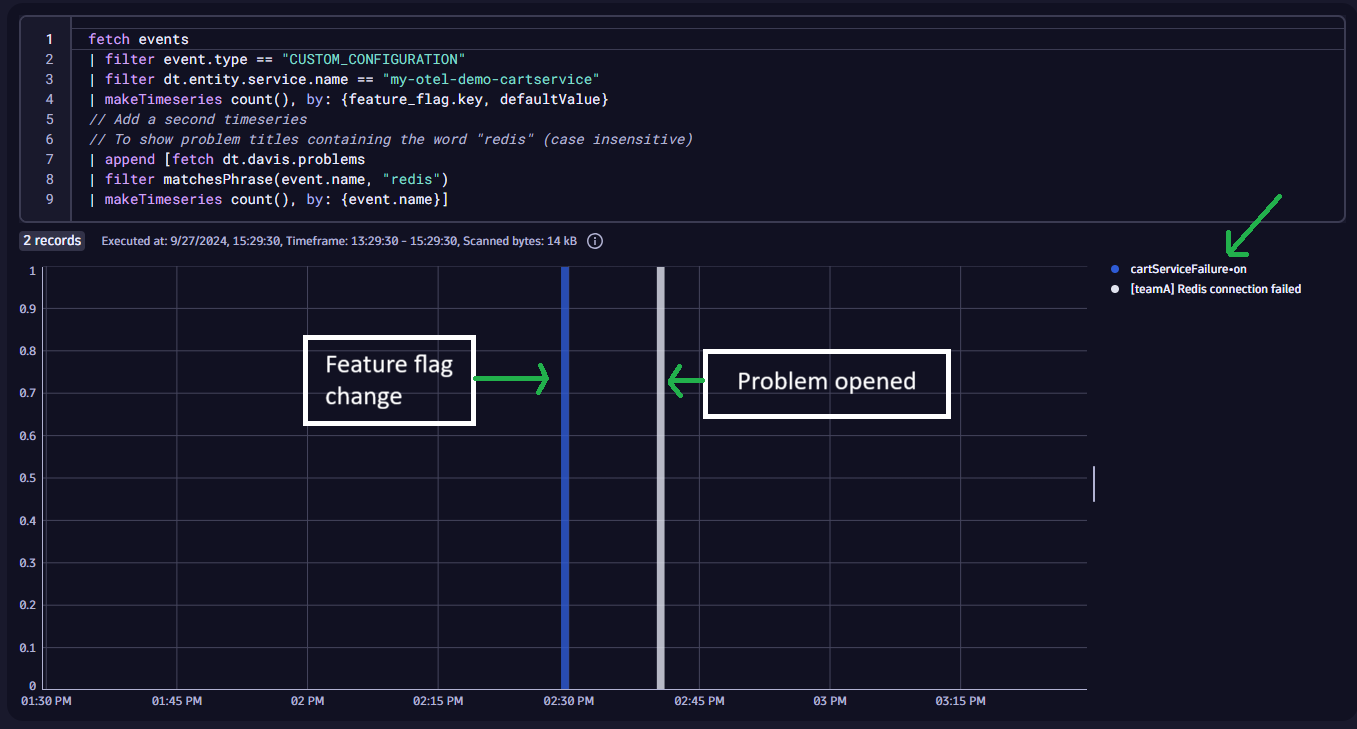Click the 'append [fetch dt.davis.problems' line

pyautogui.click(x=226, y=159)
